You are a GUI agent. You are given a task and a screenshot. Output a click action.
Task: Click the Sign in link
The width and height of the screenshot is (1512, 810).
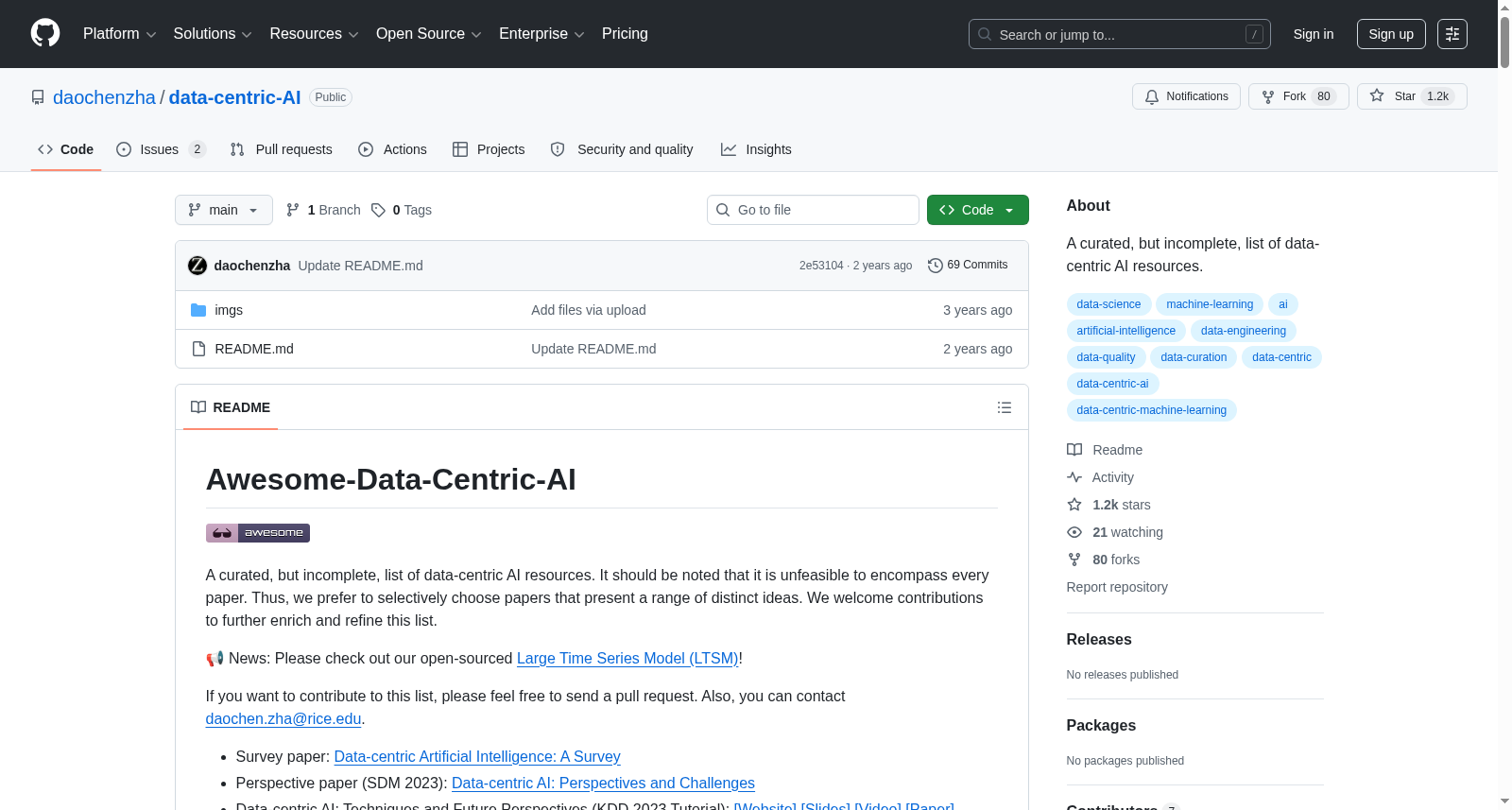(1314, 34)
